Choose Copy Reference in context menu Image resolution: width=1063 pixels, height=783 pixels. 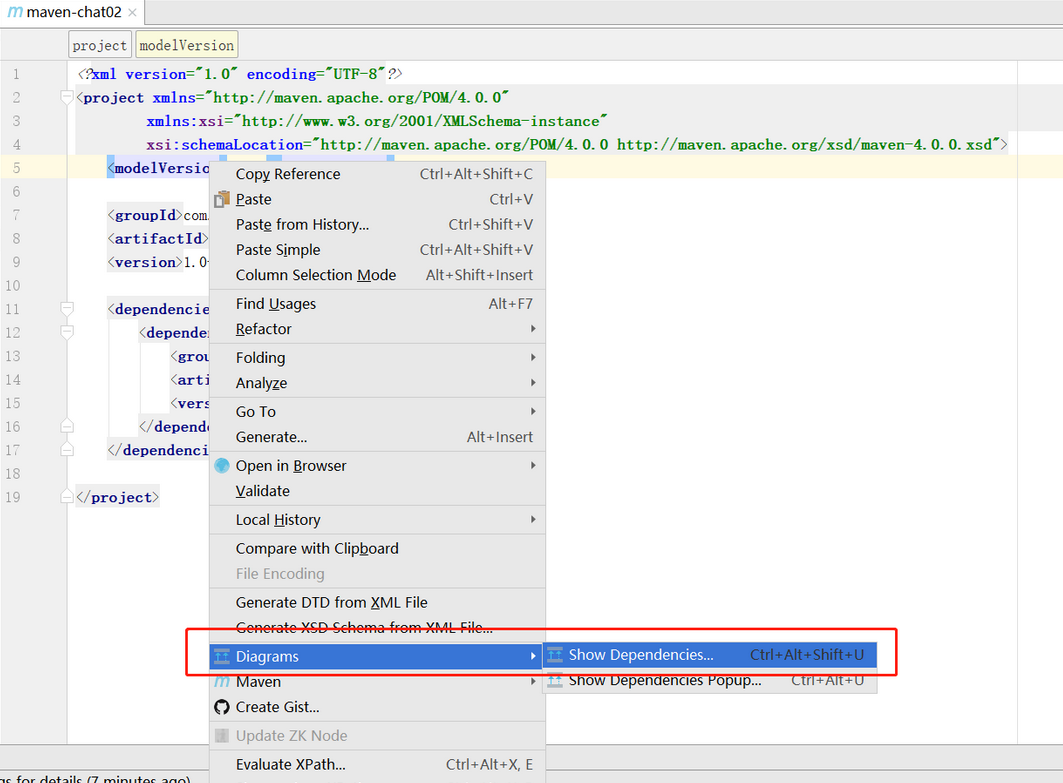pos(288,174)
